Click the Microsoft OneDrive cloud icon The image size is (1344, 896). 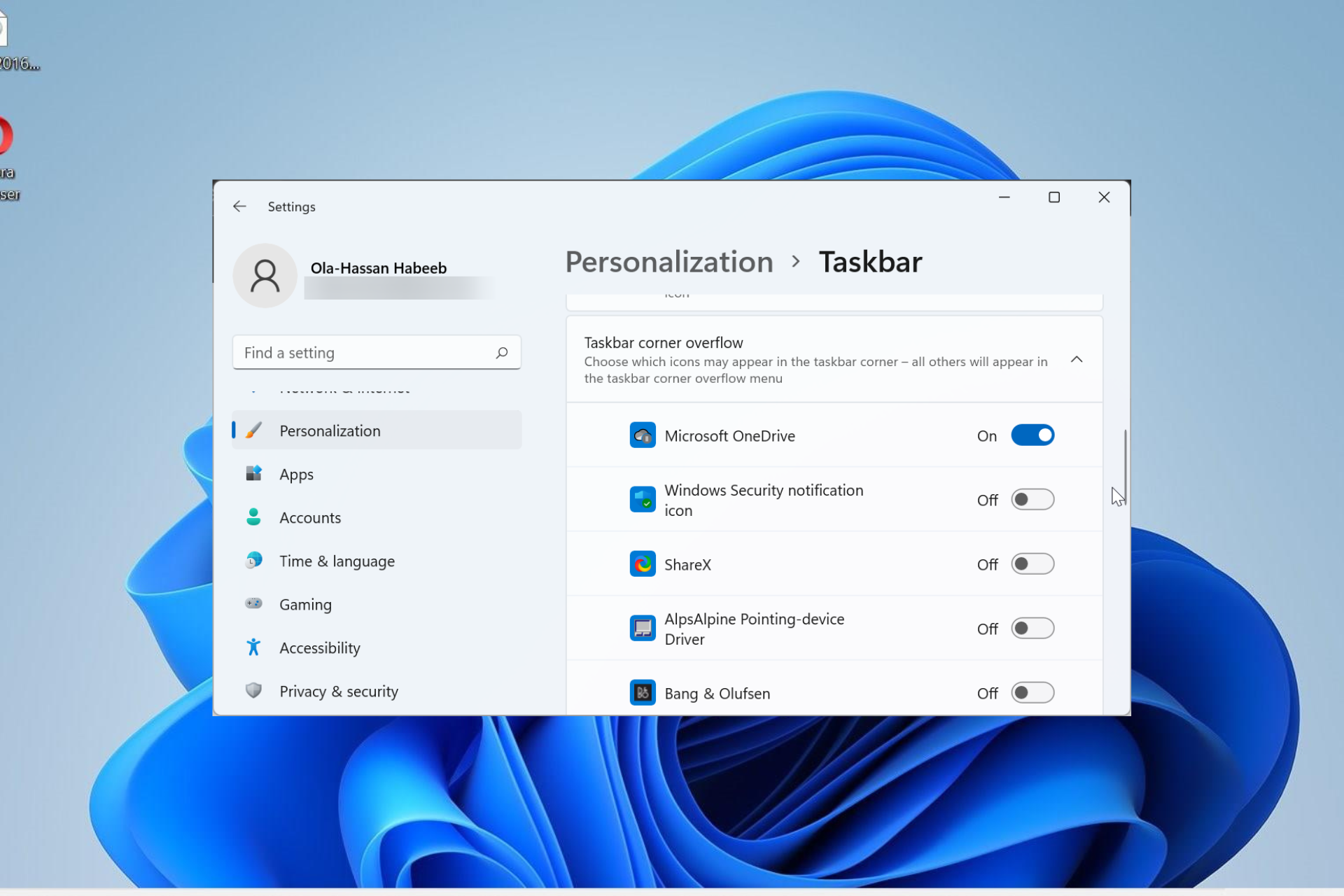click(643, 435)
